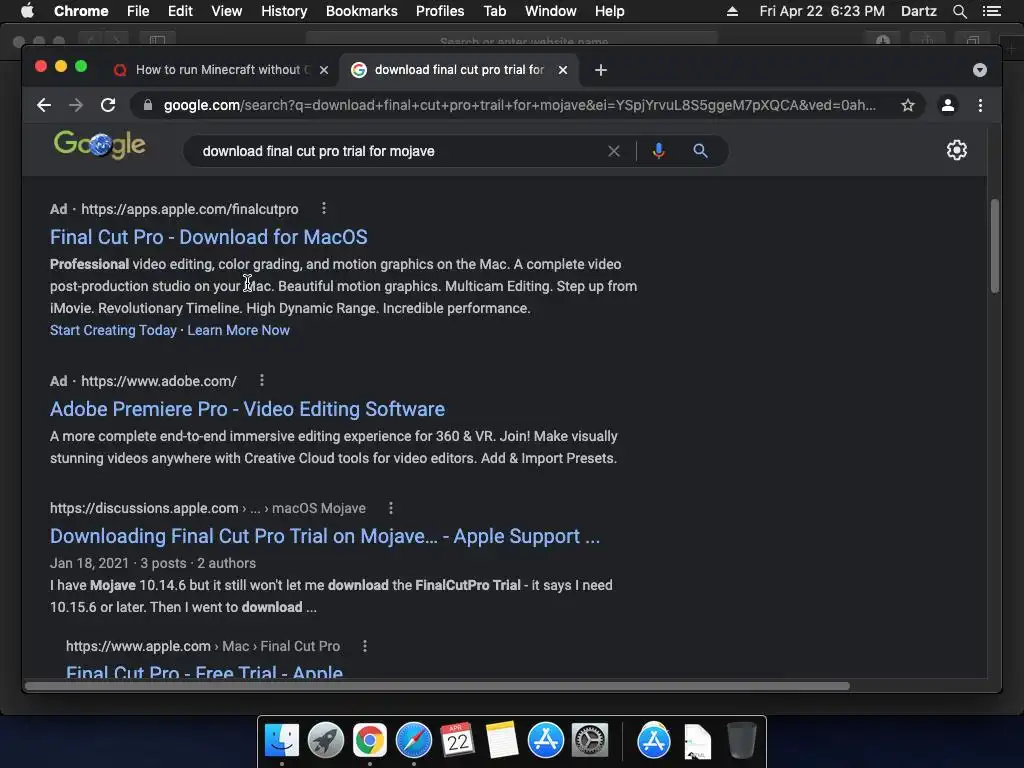Open the App Store icon beside System Preferences
Screen dimensions: 1024x768
546,741
